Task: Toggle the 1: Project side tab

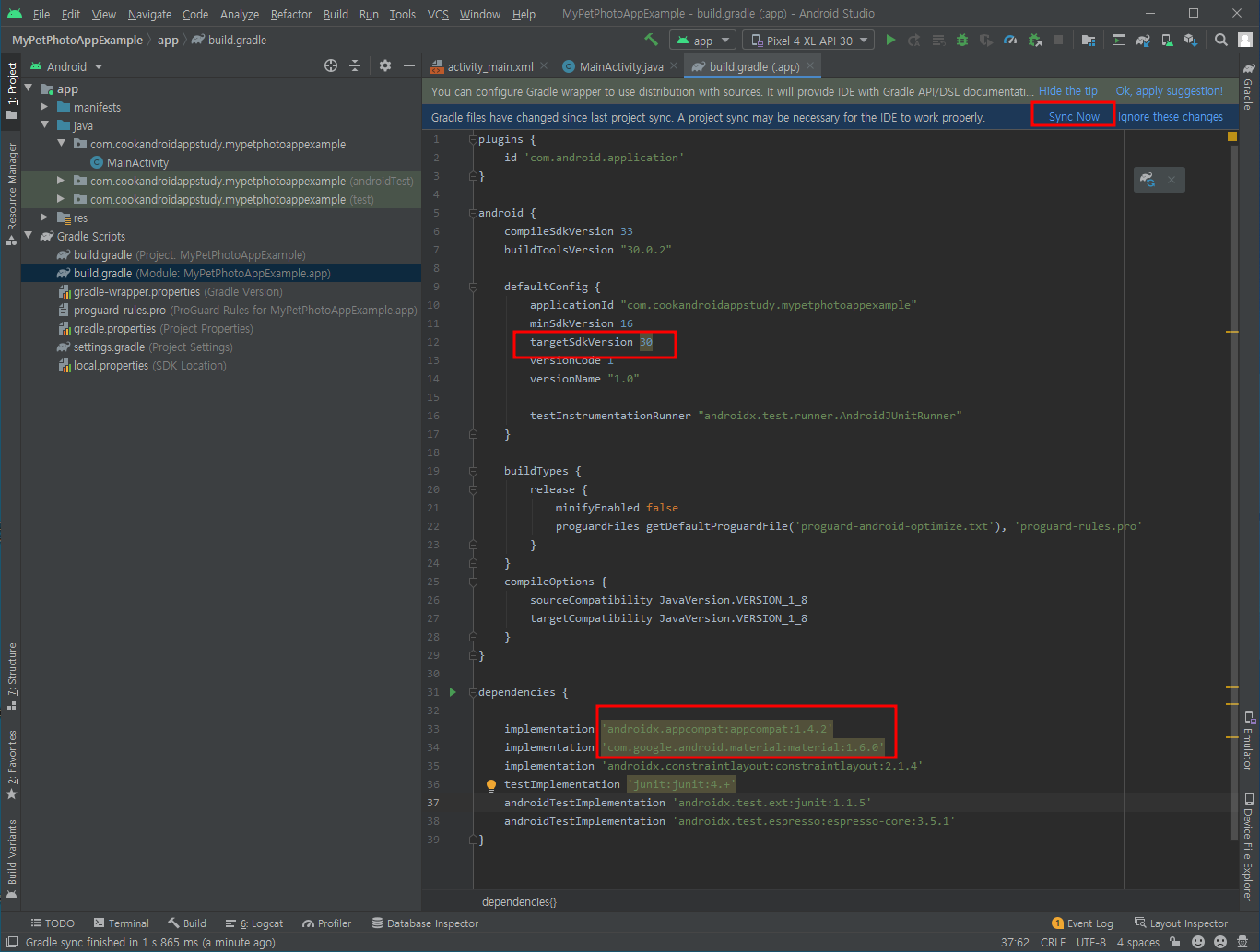Action: pyautogui.click(x=11, y=91)
